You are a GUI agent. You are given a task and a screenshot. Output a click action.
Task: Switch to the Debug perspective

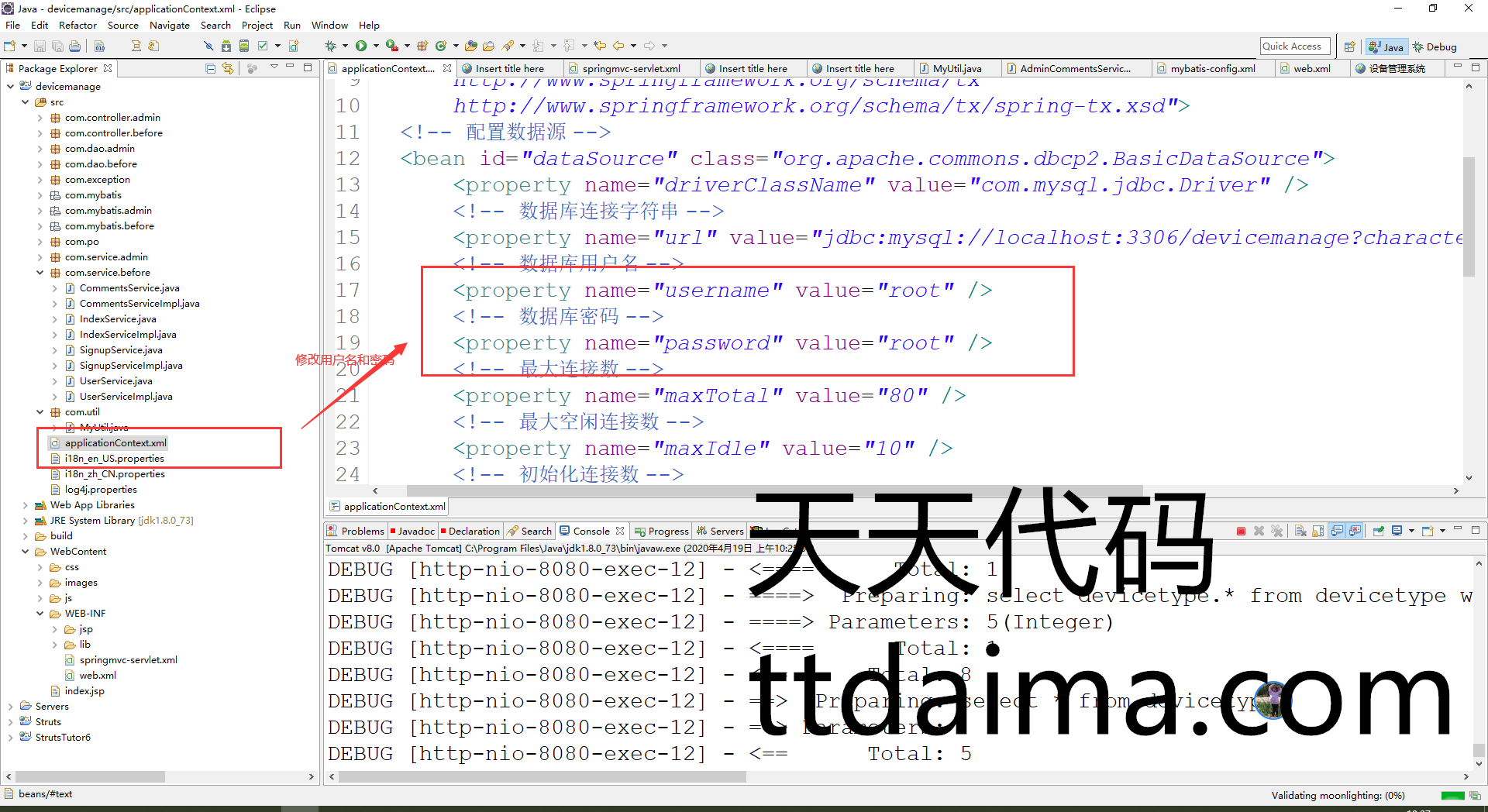pos(1435,46)
